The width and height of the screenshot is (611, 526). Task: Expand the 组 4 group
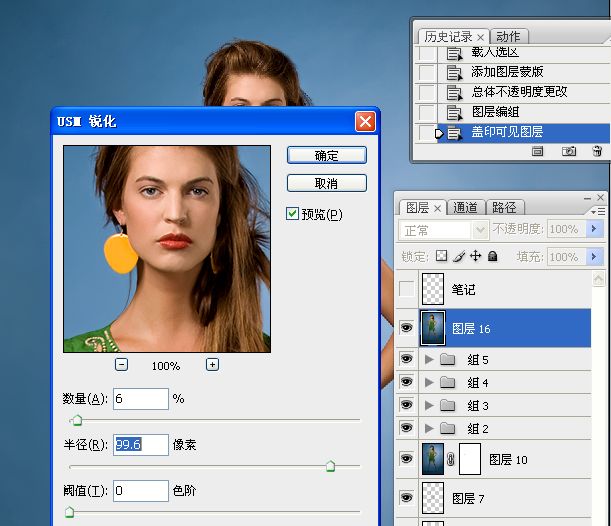[429, 382]
